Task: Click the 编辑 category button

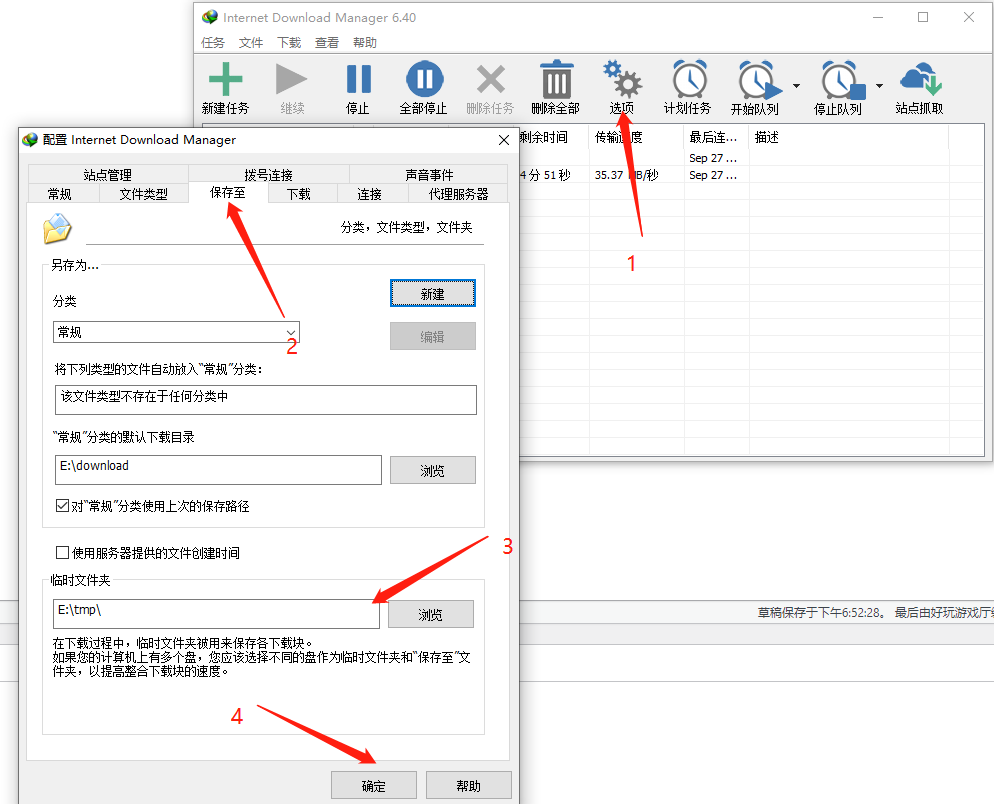Action: pyautogui.click(x=432, y=336)
